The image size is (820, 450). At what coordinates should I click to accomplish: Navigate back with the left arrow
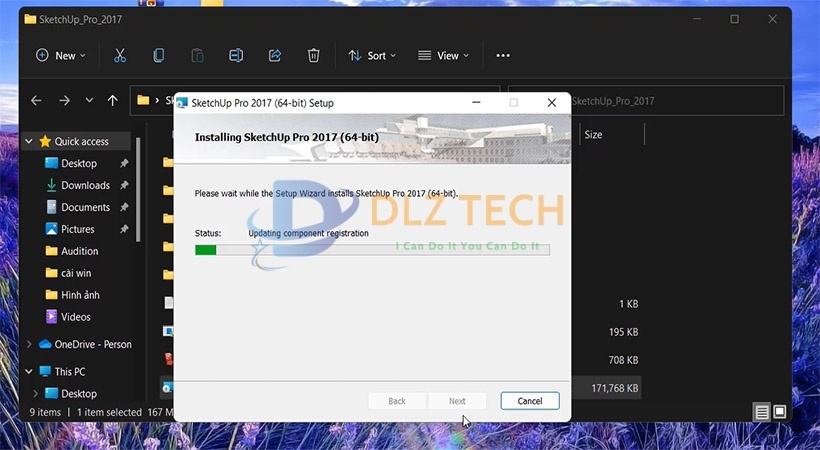point(37,101)
